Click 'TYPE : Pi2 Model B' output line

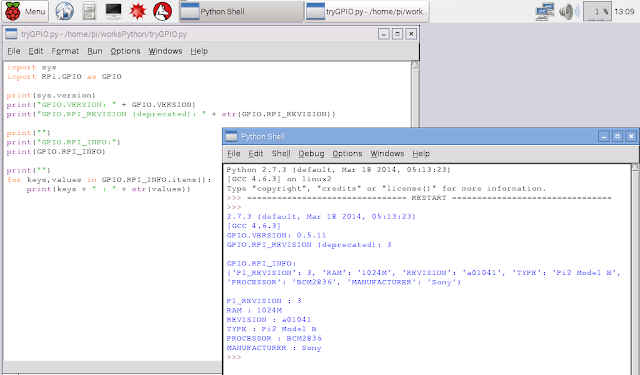pos(271,329)
